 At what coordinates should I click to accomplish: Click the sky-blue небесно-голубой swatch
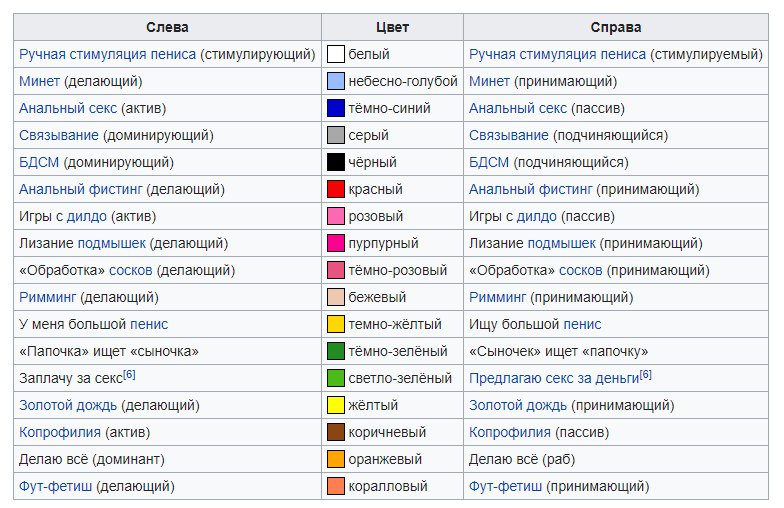[336, 81]
